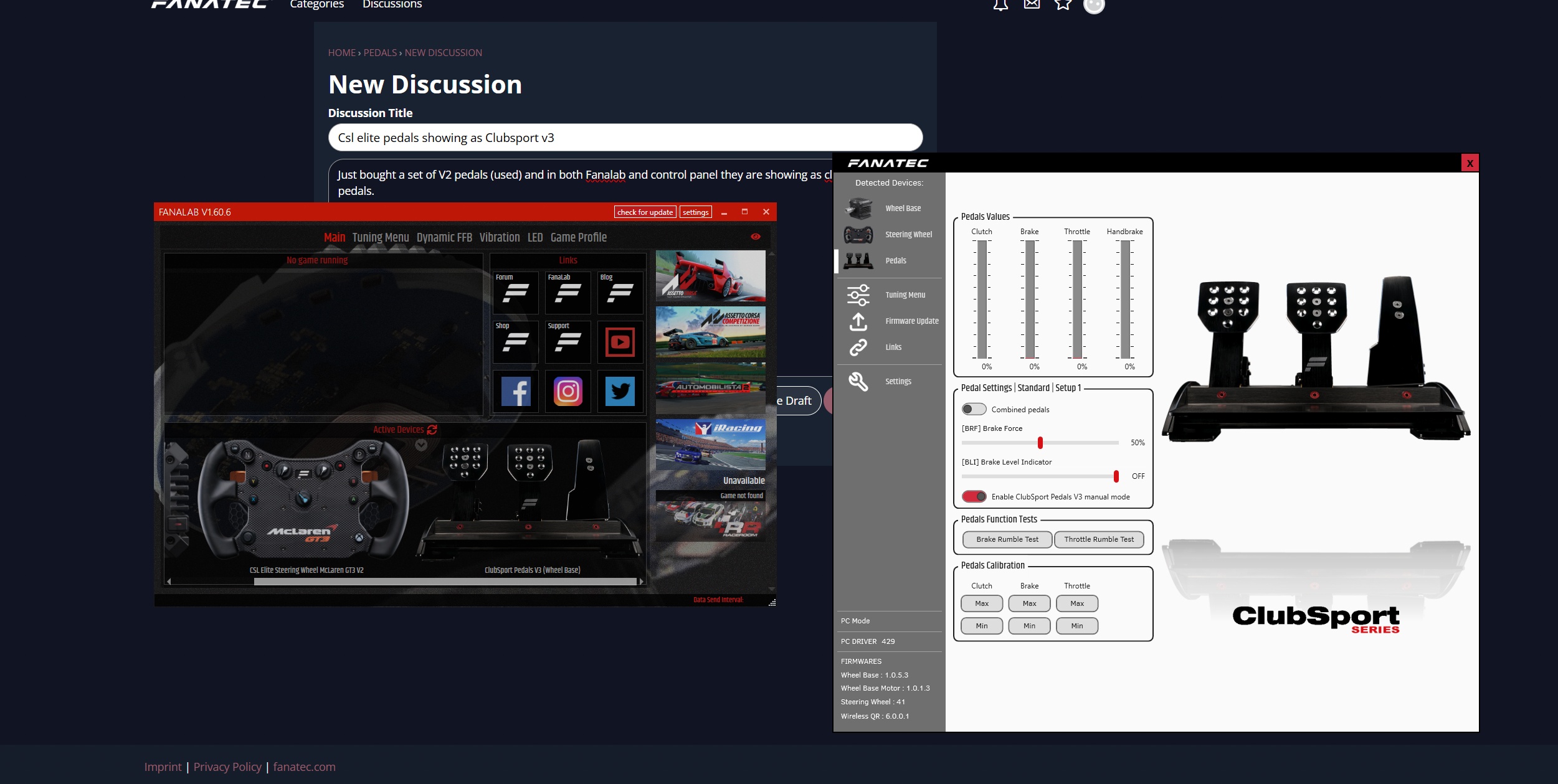Open the Support link tile

point(568,341)
